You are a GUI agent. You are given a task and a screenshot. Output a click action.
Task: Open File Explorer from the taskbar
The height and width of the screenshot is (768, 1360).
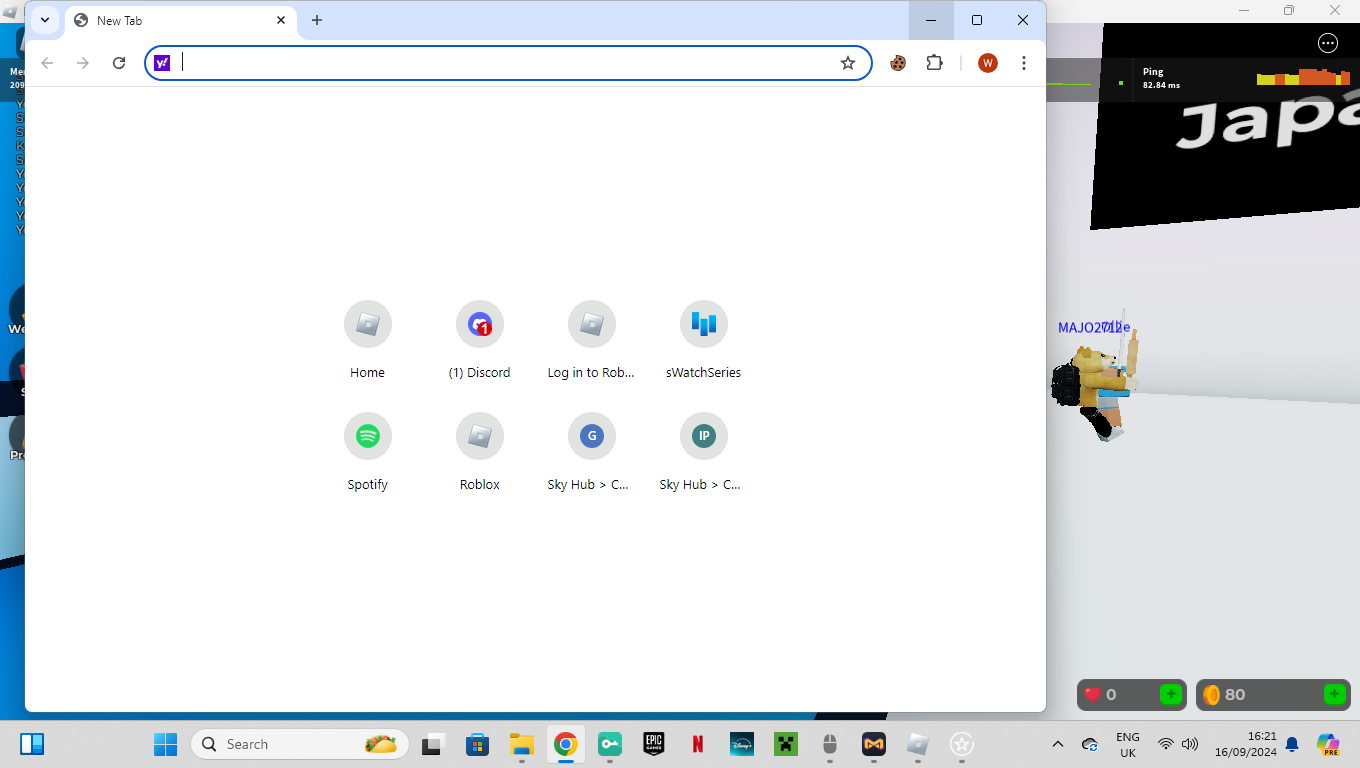pyautogui.click(x=521, y=744)
